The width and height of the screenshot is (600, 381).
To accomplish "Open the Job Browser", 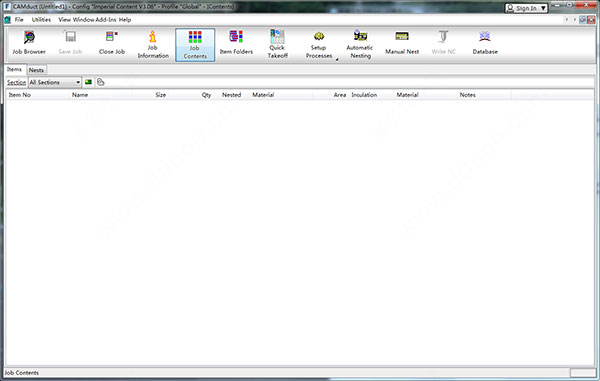I will point(29,44).
